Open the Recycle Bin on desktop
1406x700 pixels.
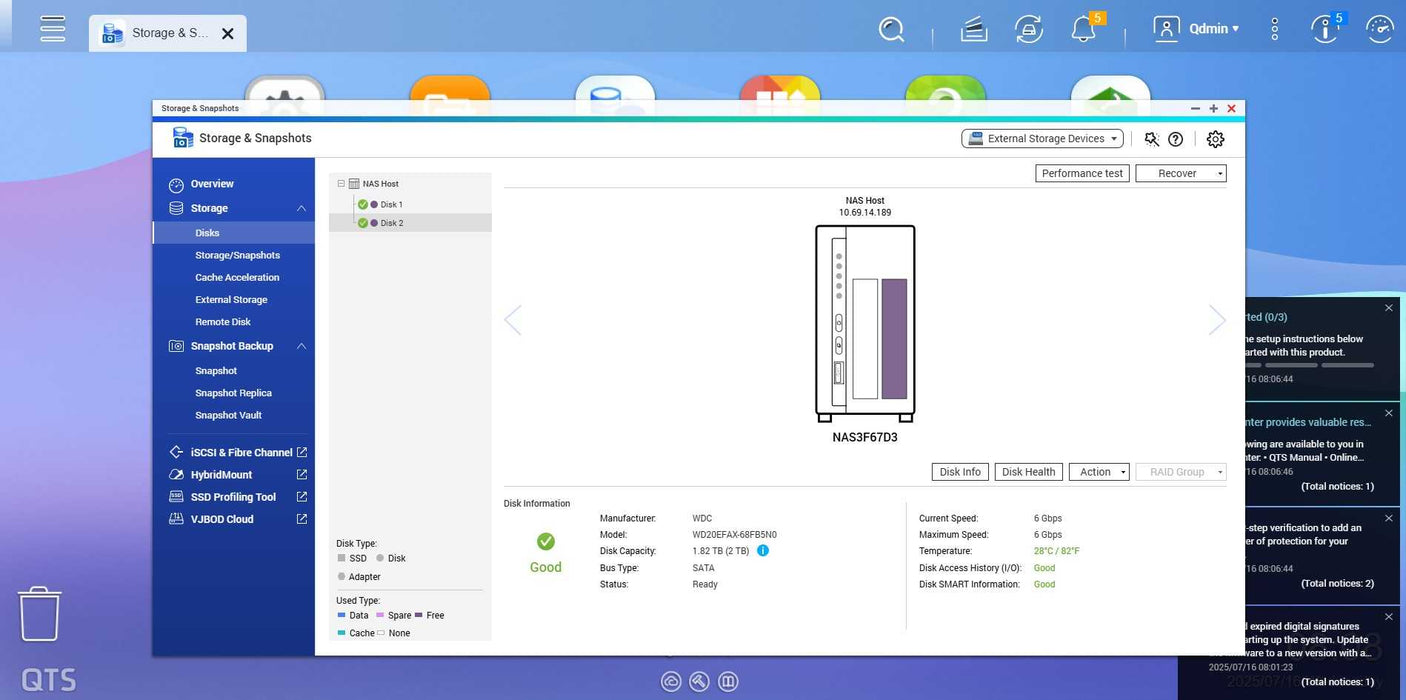[40, 614]
